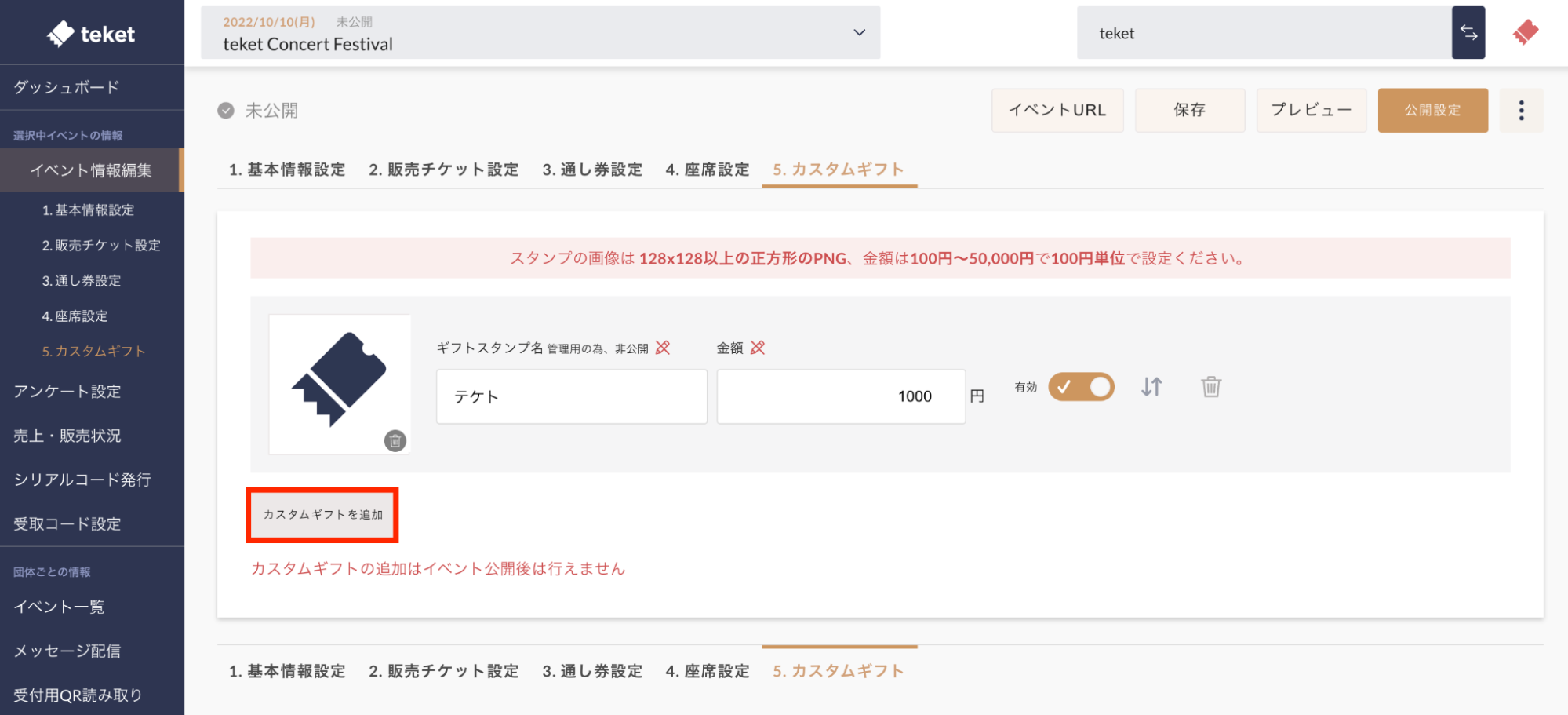Click the 金額 input field showing 1000
Screen dimensions: 1568x715
pyautogui.click(x=840, y=397)
